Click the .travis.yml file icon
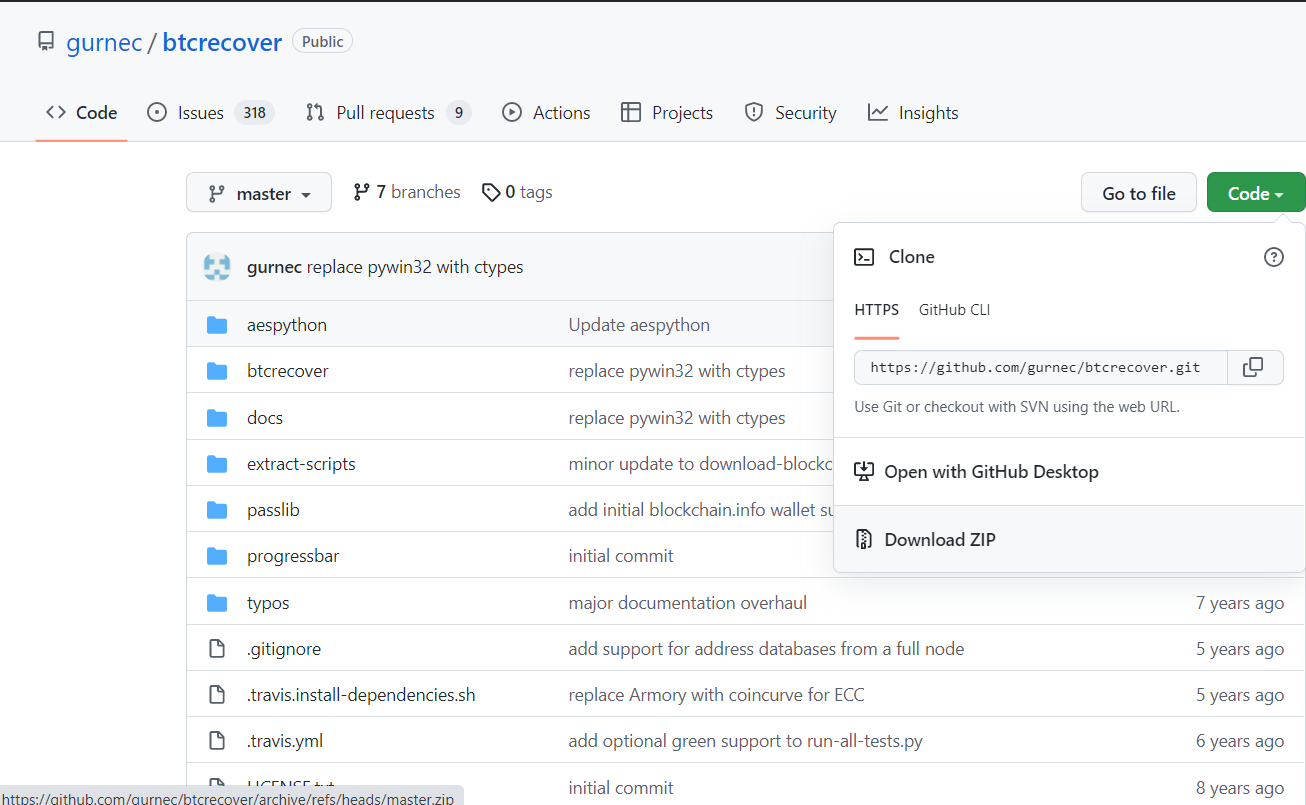Viewport: 1306px width, 805px height. [x=217, y=741]
